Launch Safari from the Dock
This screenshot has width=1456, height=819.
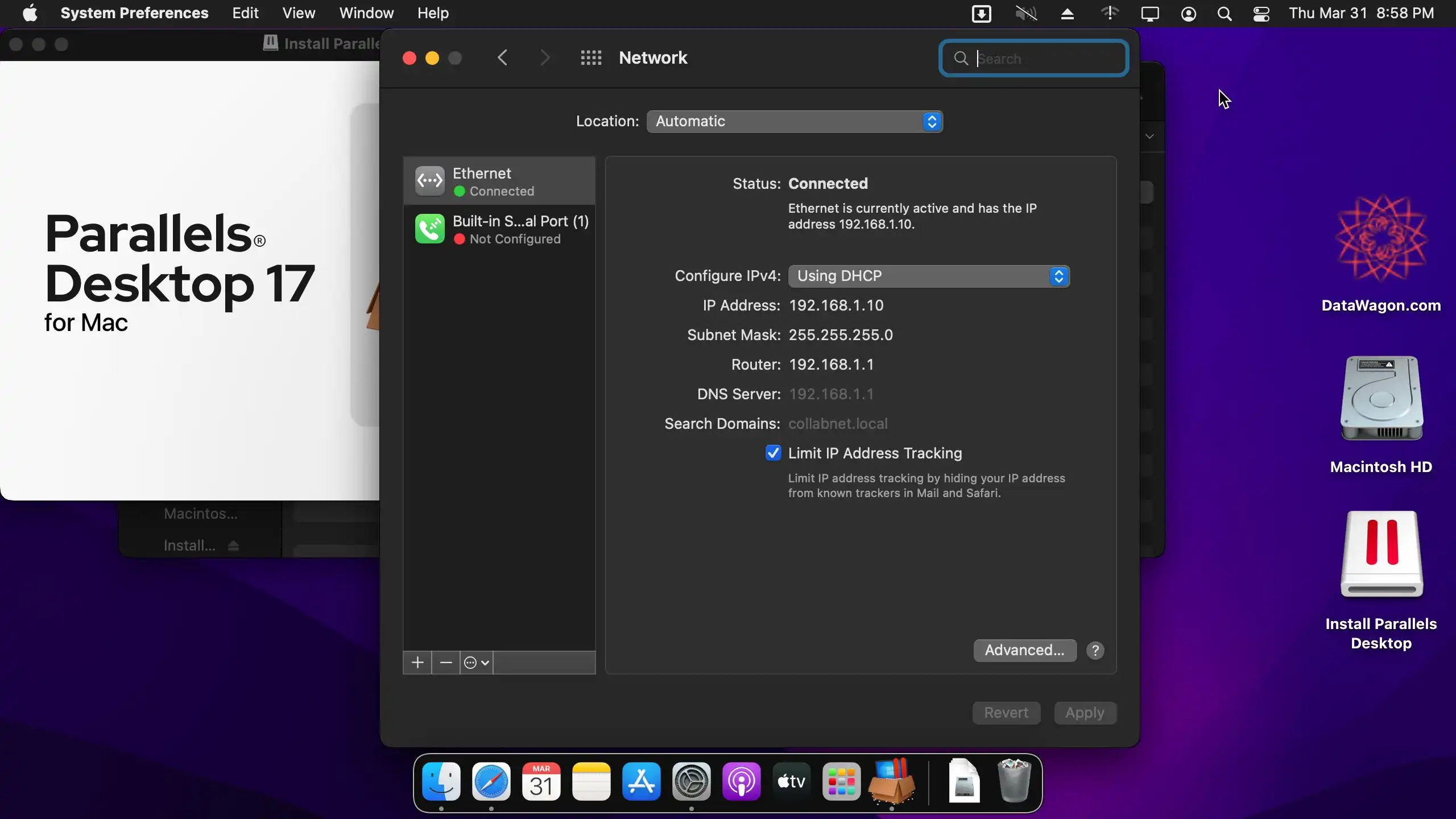[x=491, y=782]
